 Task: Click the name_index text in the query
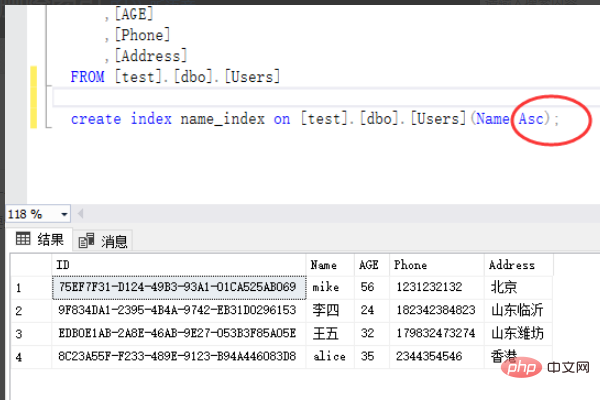pos(223,119)
